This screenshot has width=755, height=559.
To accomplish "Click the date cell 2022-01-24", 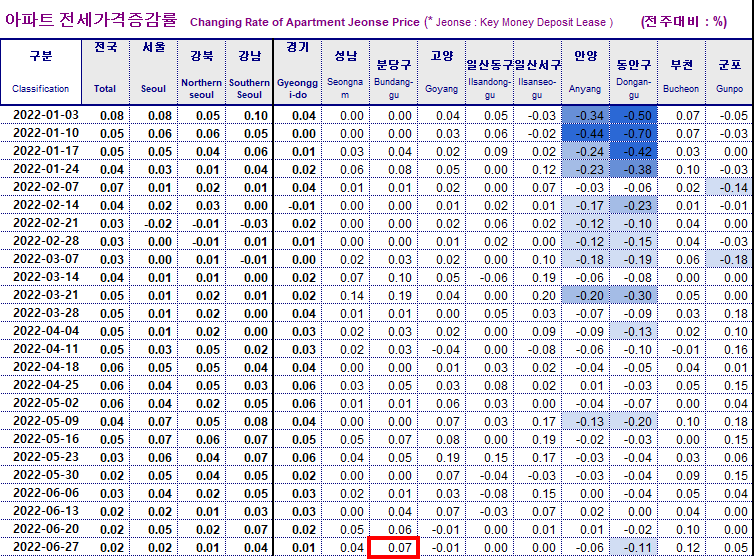I will [x=46, y=169].
